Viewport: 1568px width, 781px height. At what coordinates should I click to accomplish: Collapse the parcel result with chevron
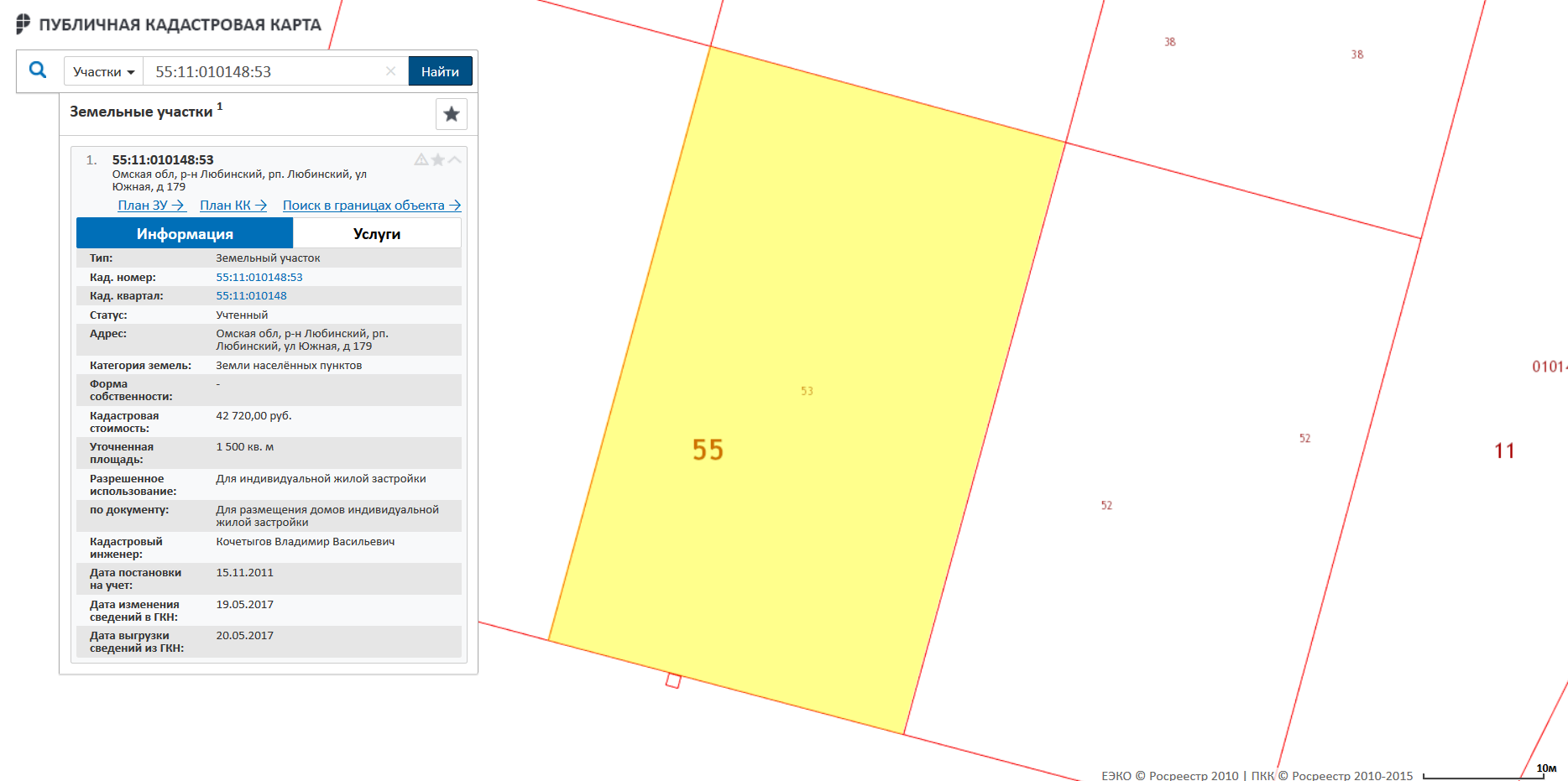pyautogui.click(x=454, y=159)
